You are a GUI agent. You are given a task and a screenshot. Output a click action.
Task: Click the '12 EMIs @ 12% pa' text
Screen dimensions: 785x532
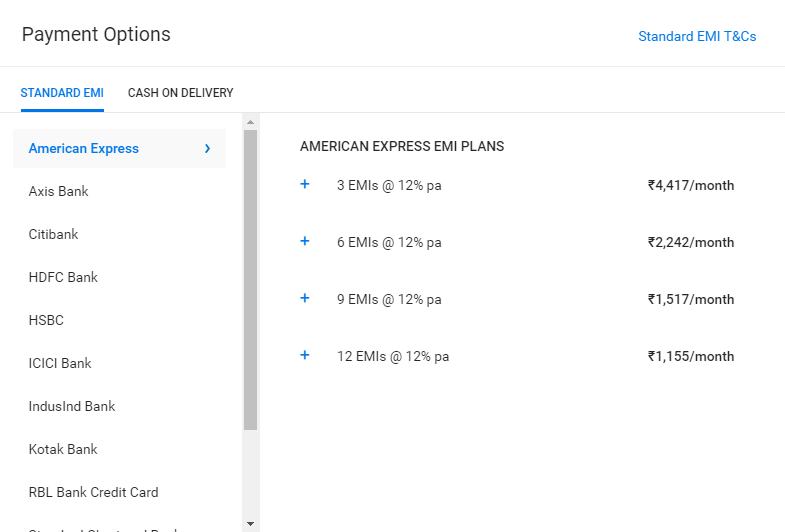[393, 357]
